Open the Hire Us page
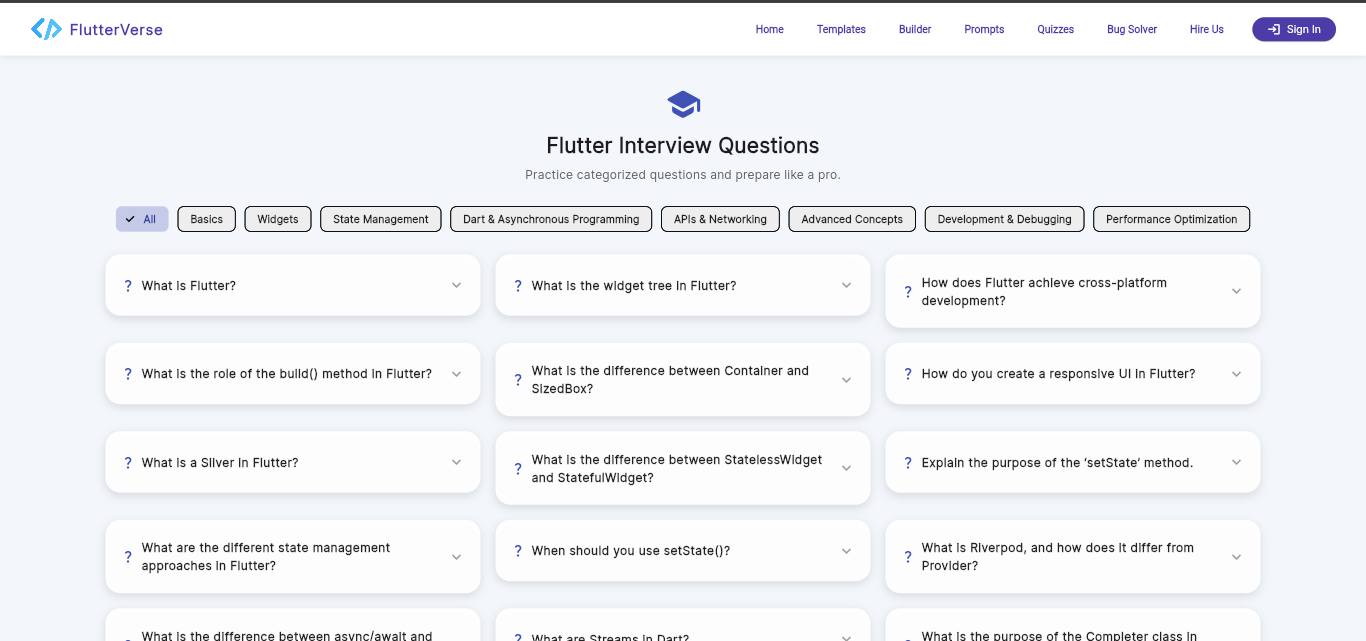Screen dimensions: 1366x641 coord(1206,29)
